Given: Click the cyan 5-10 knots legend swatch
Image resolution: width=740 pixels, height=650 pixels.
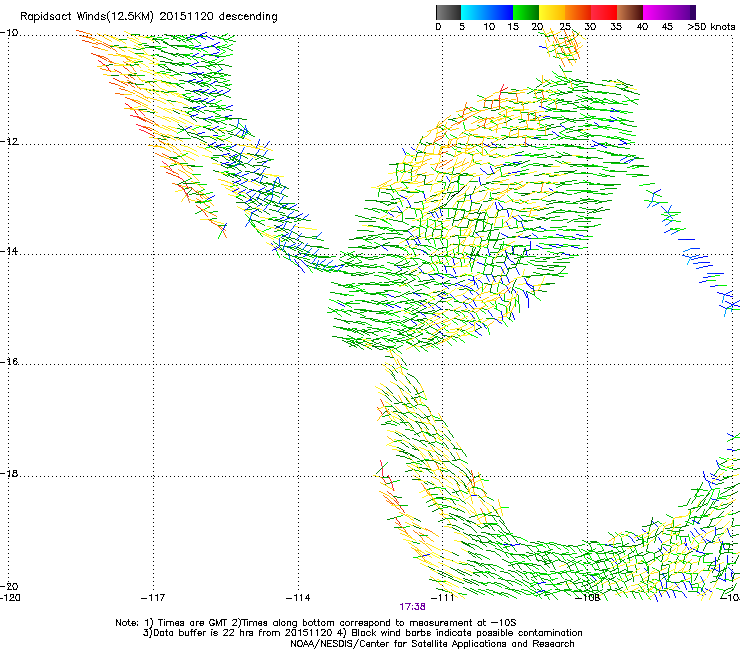Looking at the screenshot, I should point(474,12).
